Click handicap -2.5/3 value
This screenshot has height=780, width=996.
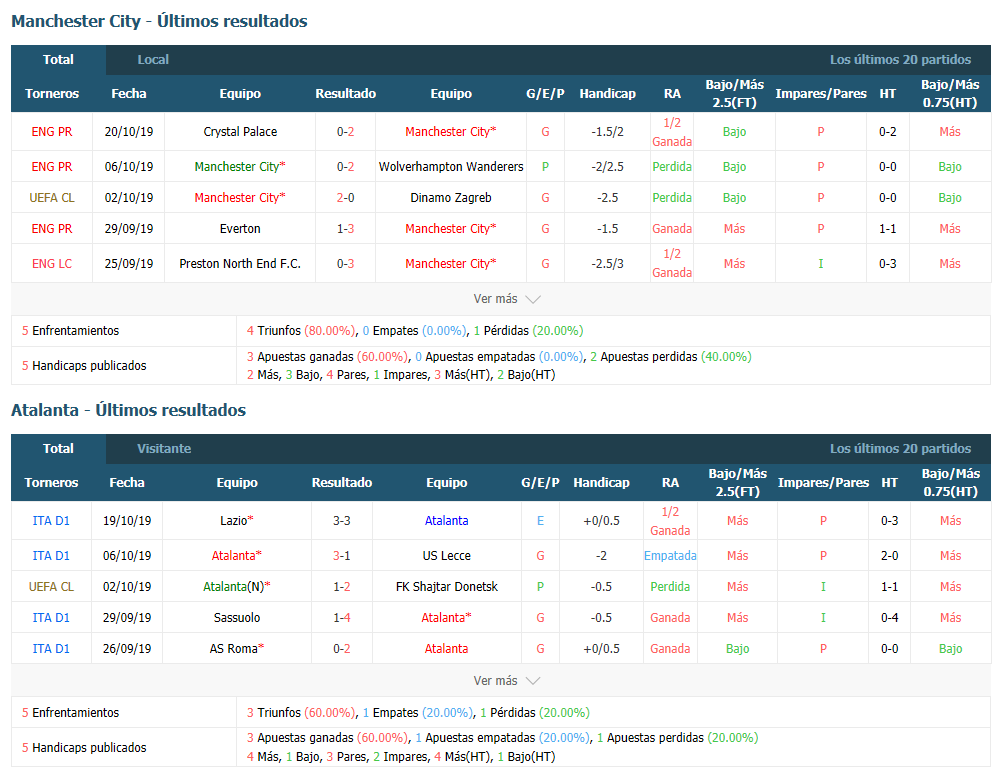[x=607, y=264]
